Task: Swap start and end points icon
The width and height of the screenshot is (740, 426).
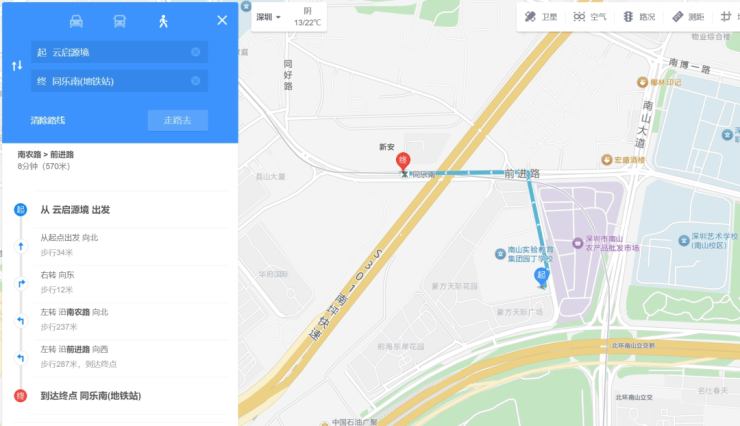Action: tap(17, 66)
